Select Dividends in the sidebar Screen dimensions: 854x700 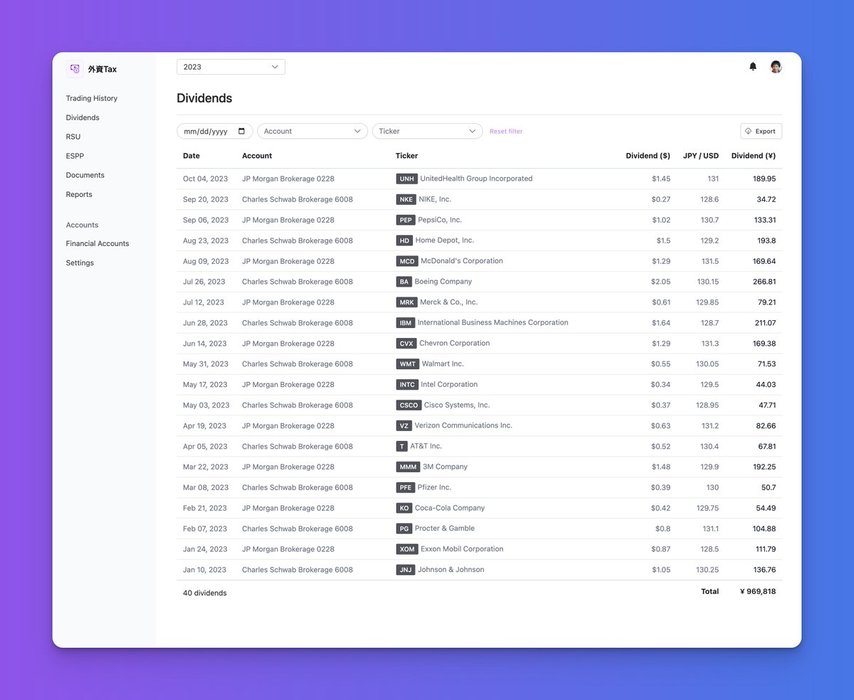[83, 118]
